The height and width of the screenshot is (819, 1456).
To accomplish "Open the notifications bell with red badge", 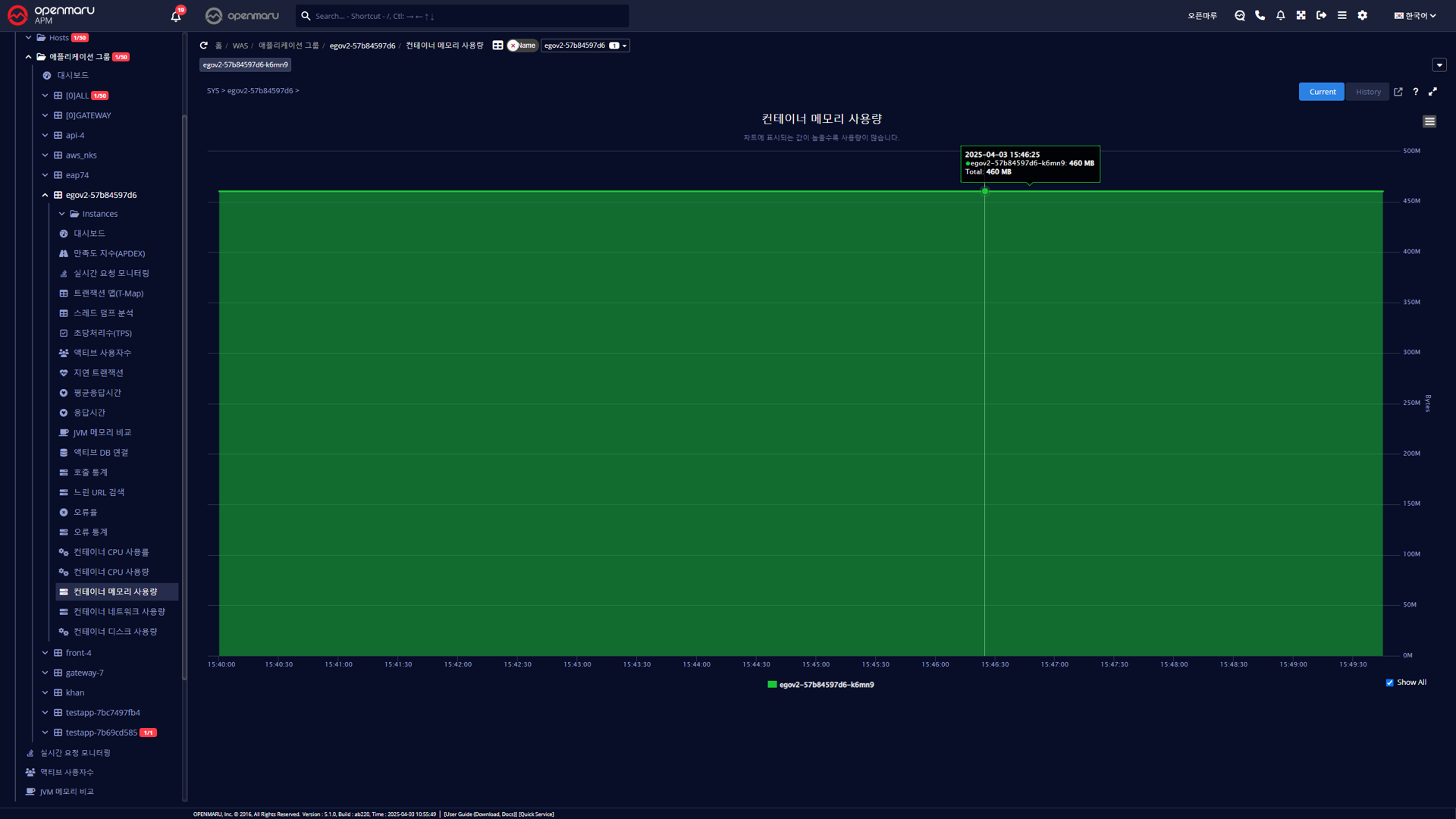I will (x=176, y=16).
